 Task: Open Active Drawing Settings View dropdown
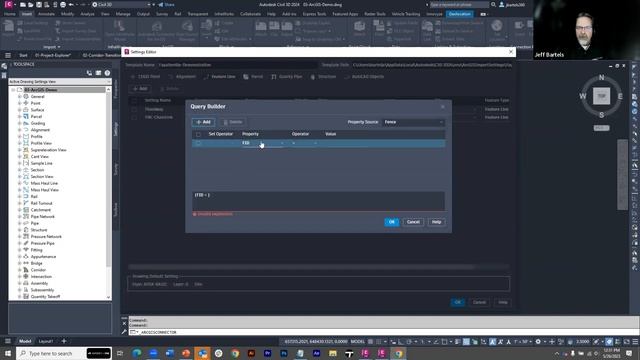tap(60, 82)
